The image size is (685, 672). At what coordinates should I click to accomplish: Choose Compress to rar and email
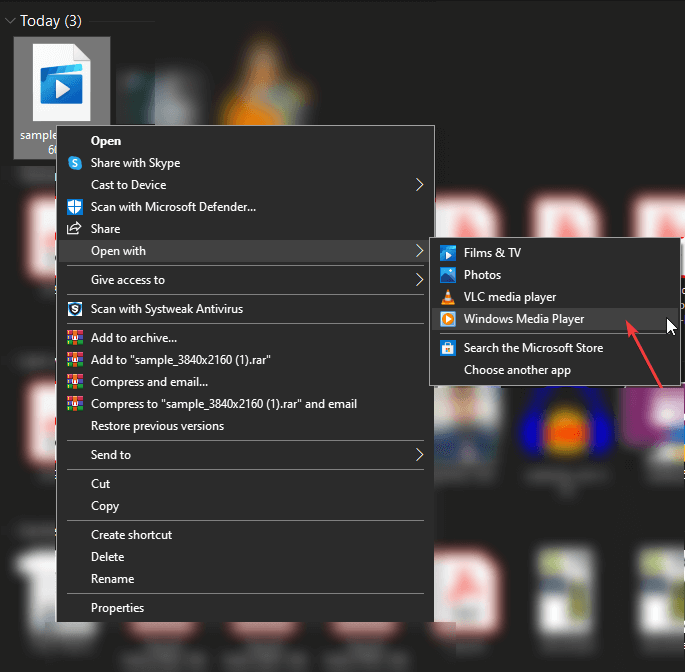[x=246, y=404]
